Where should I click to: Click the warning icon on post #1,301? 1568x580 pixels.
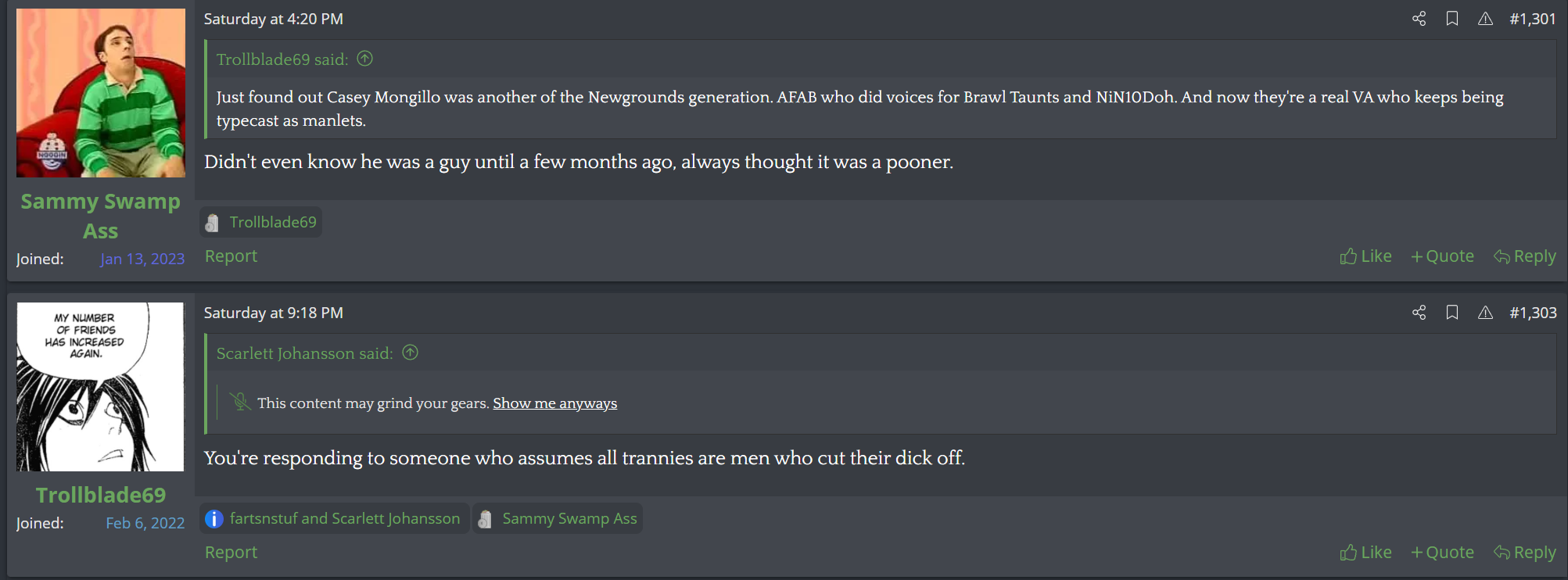pos(1485,19)
